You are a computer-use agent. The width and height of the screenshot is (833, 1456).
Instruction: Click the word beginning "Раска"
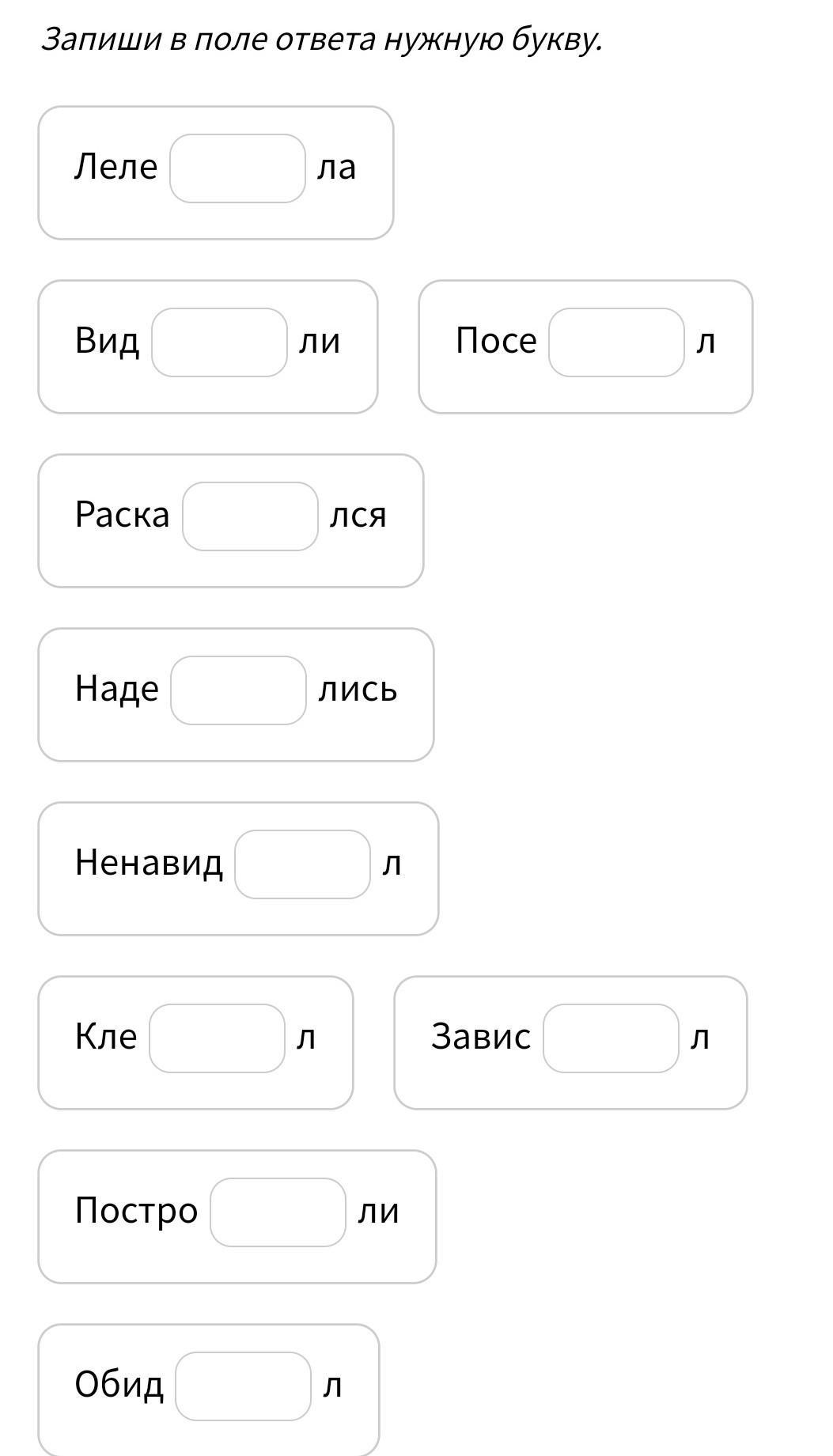pos(122,516)
